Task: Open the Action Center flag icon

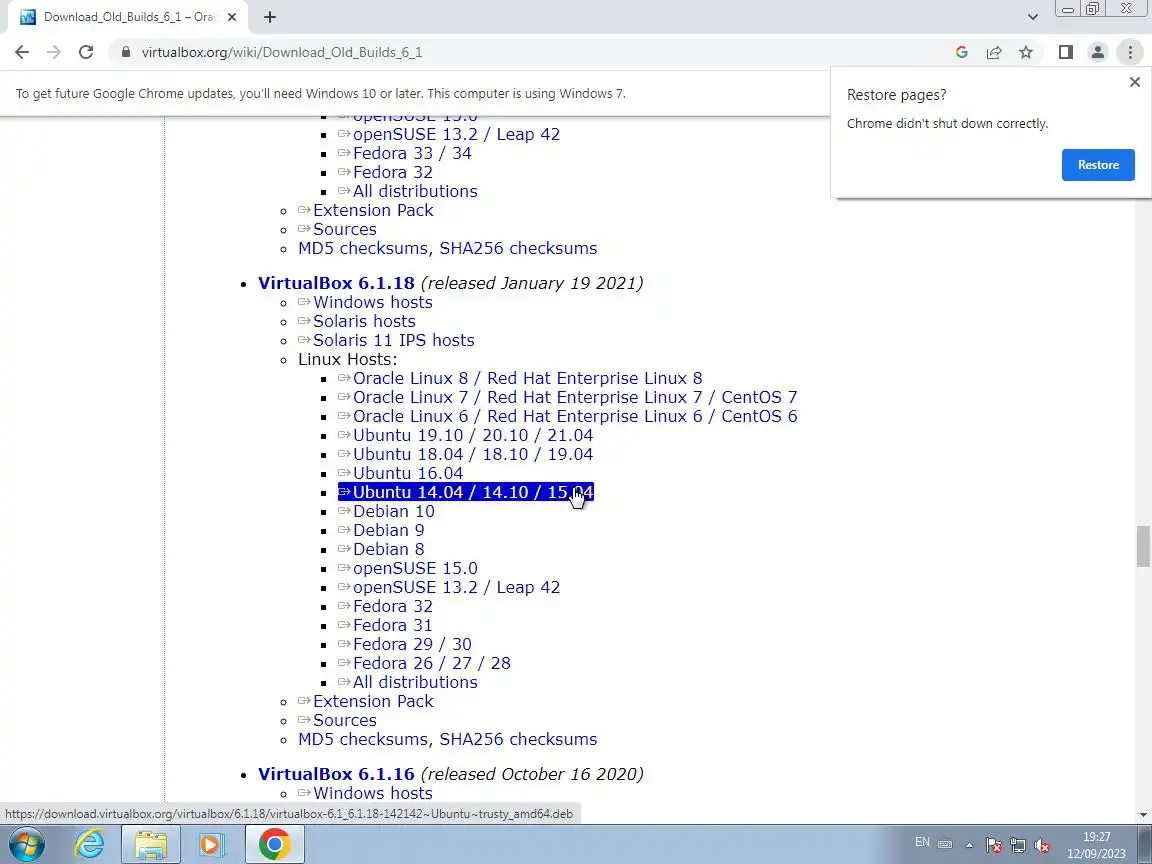Action: point(993,845)
